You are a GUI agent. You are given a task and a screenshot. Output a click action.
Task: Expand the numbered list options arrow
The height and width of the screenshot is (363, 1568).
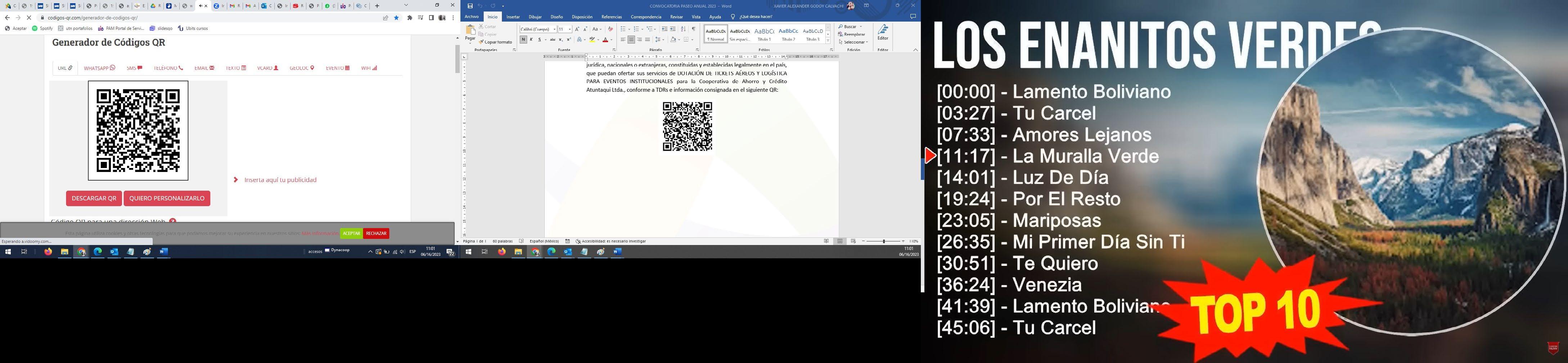tap(642, 29)
